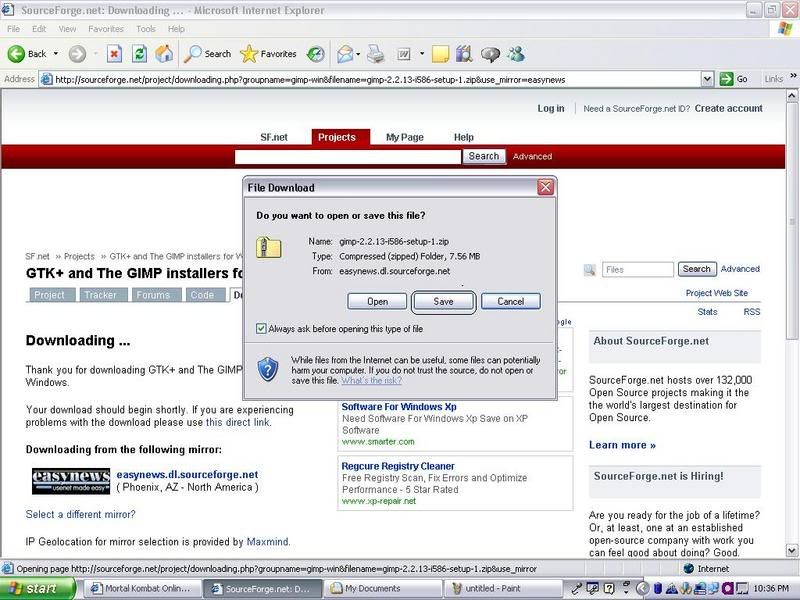Open the Stats link
This screenshot has width=800, height=600.
coord(707,312)
